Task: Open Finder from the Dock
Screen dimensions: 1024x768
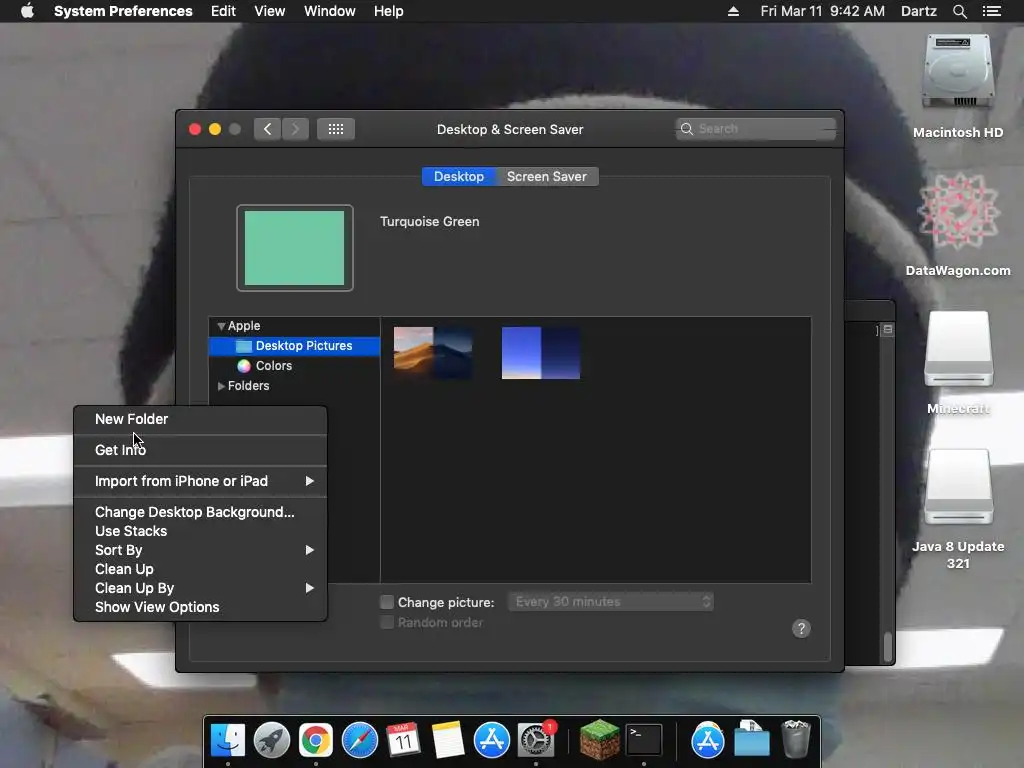Action: (x=228, y=741)
